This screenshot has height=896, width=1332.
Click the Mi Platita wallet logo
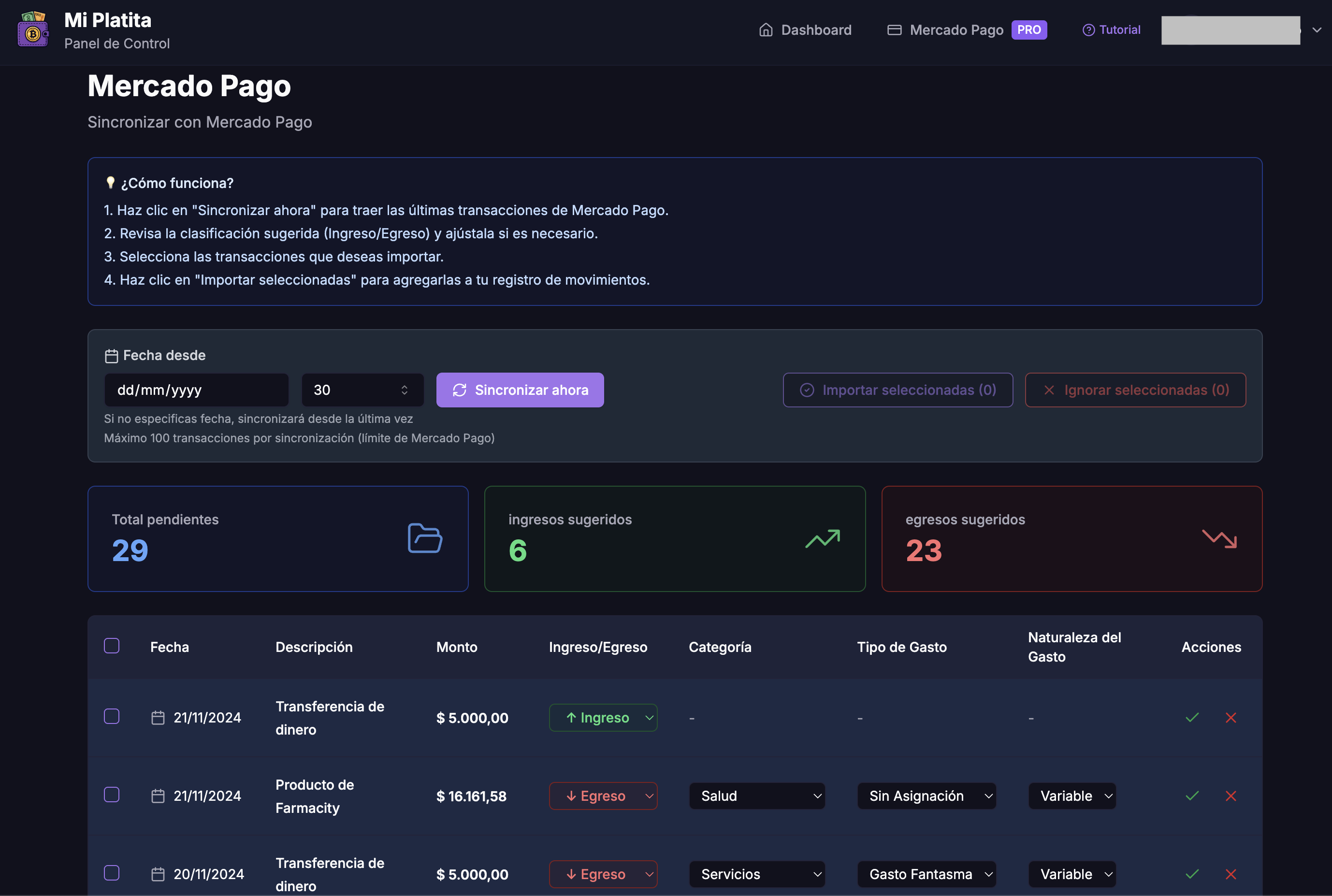tap(33, 29)
